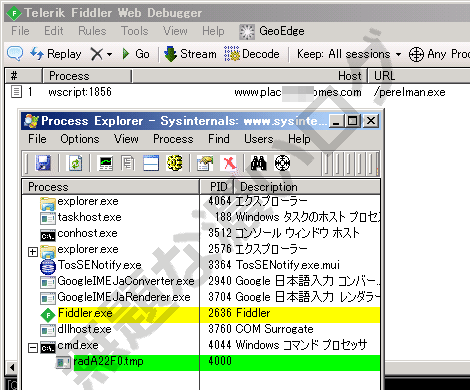Select cmd.exe process row
The image size is (470, 390).
click(201, 345)
